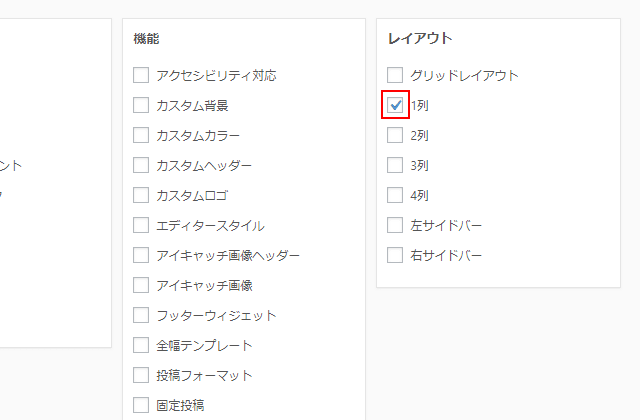Click the 右サイドバー label text

coord(446,255)
